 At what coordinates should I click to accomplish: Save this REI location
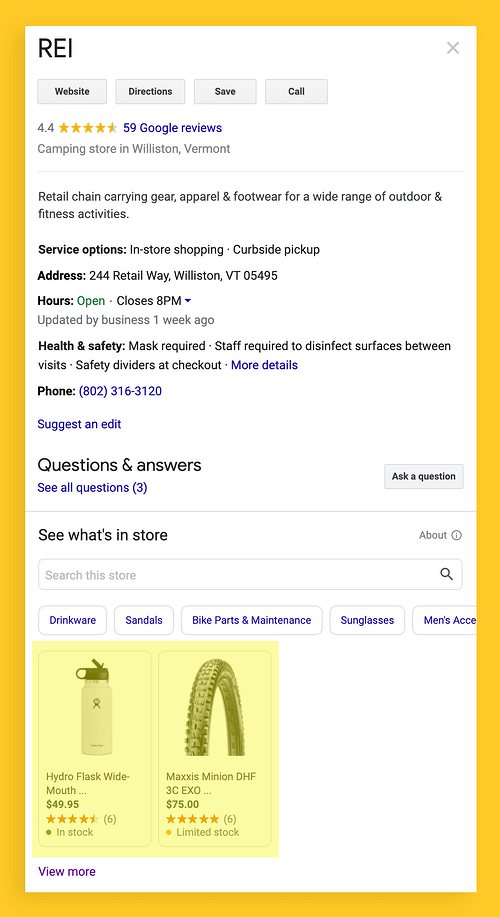[225, 92]
